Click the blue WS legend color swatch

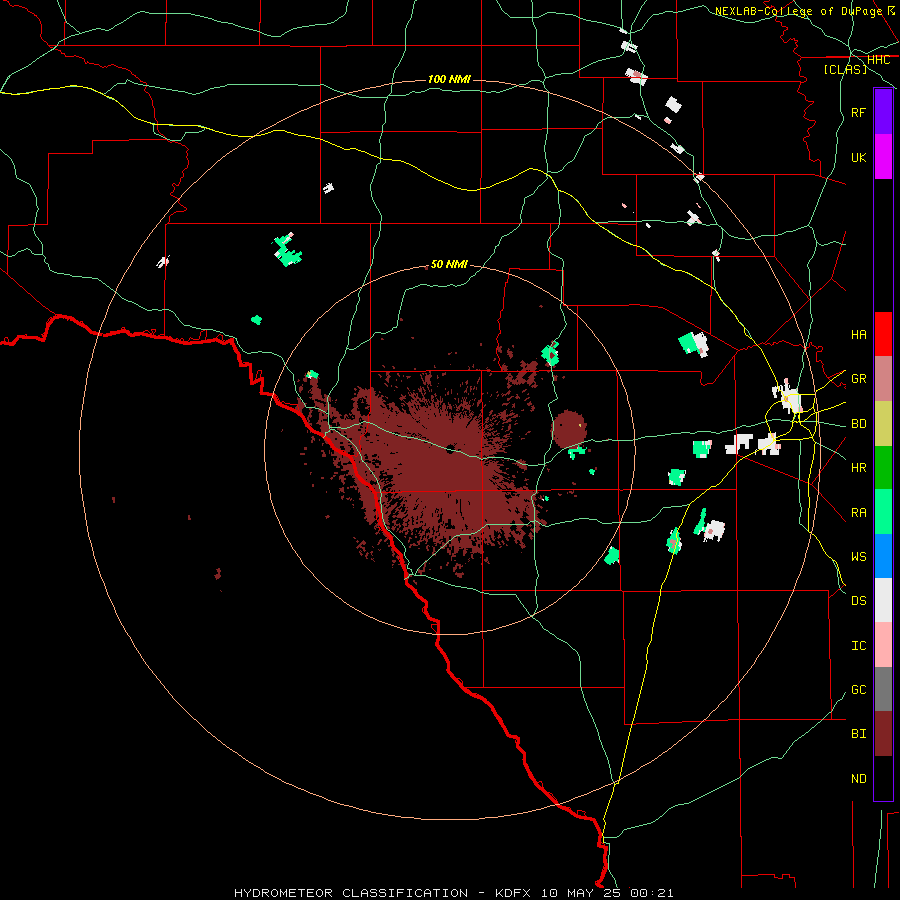tap(883, 556)
